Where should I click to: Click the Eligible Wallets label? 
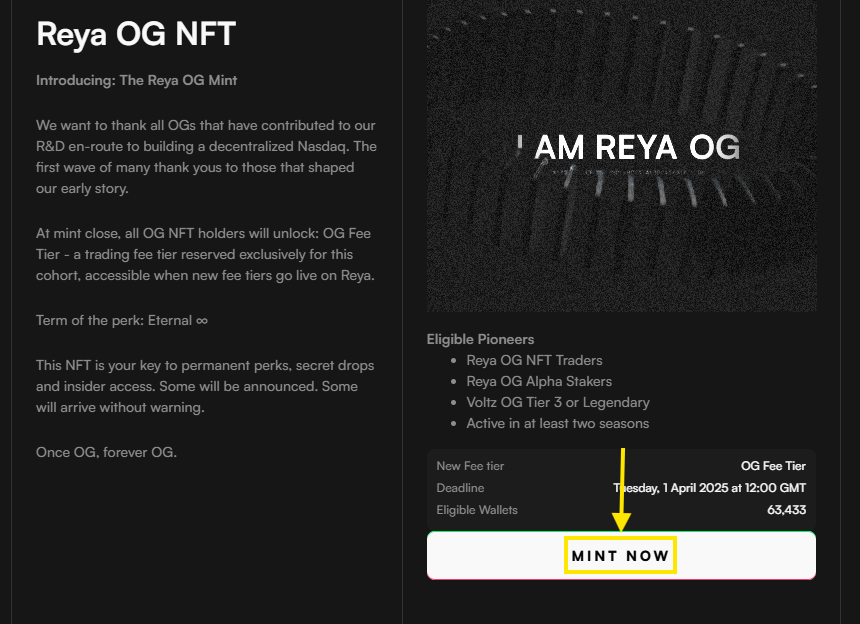pyautogui.click(x=477, y=510)
